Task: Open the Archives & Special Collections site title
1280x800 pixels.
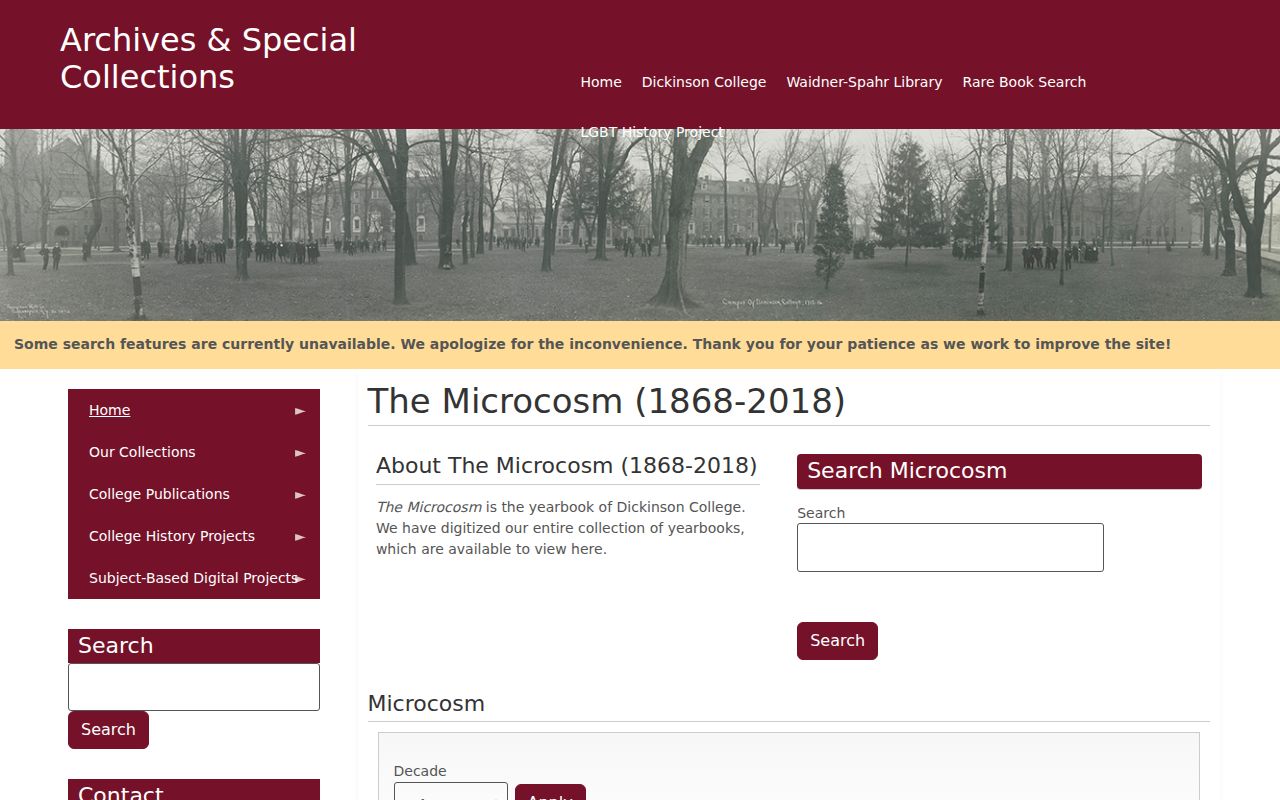Action: point(208,58)
